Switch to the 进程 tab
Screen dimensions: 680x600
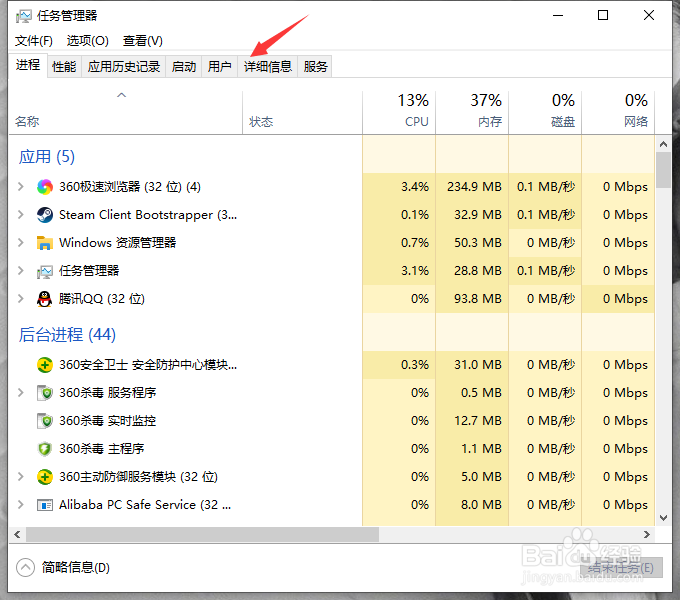pyautogui.click(x=28, y=65)
